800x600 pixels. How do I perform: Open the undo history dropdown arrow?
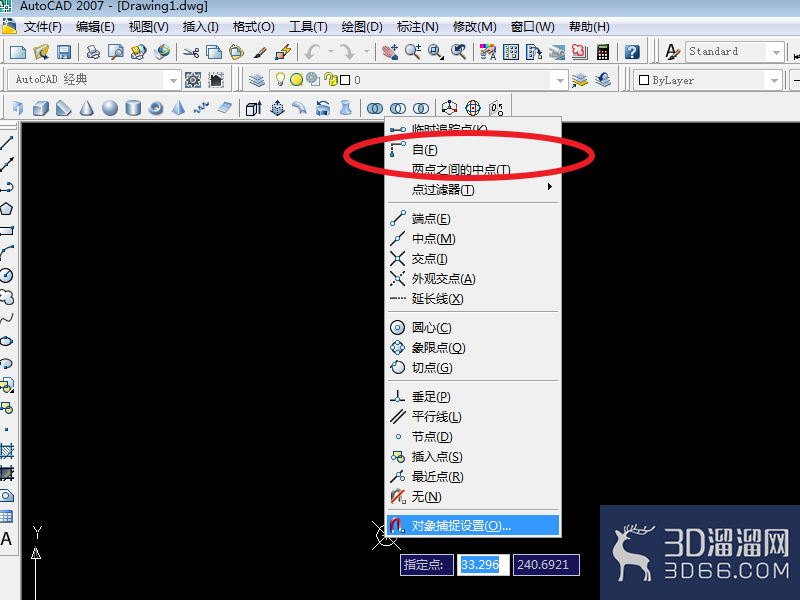(331, 52)
